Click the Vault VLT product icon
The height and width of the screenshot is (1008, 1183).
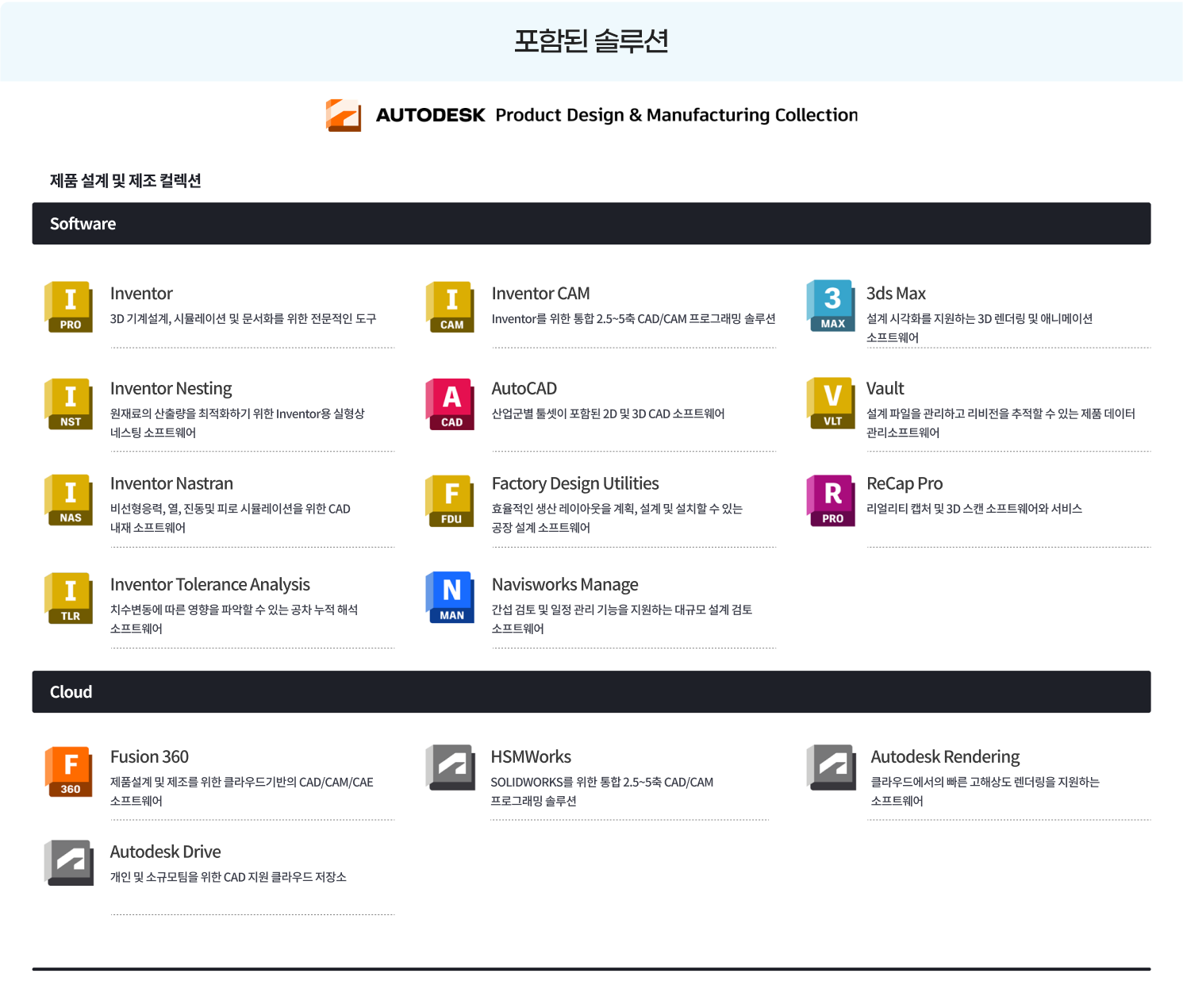(x=831, y=403)
